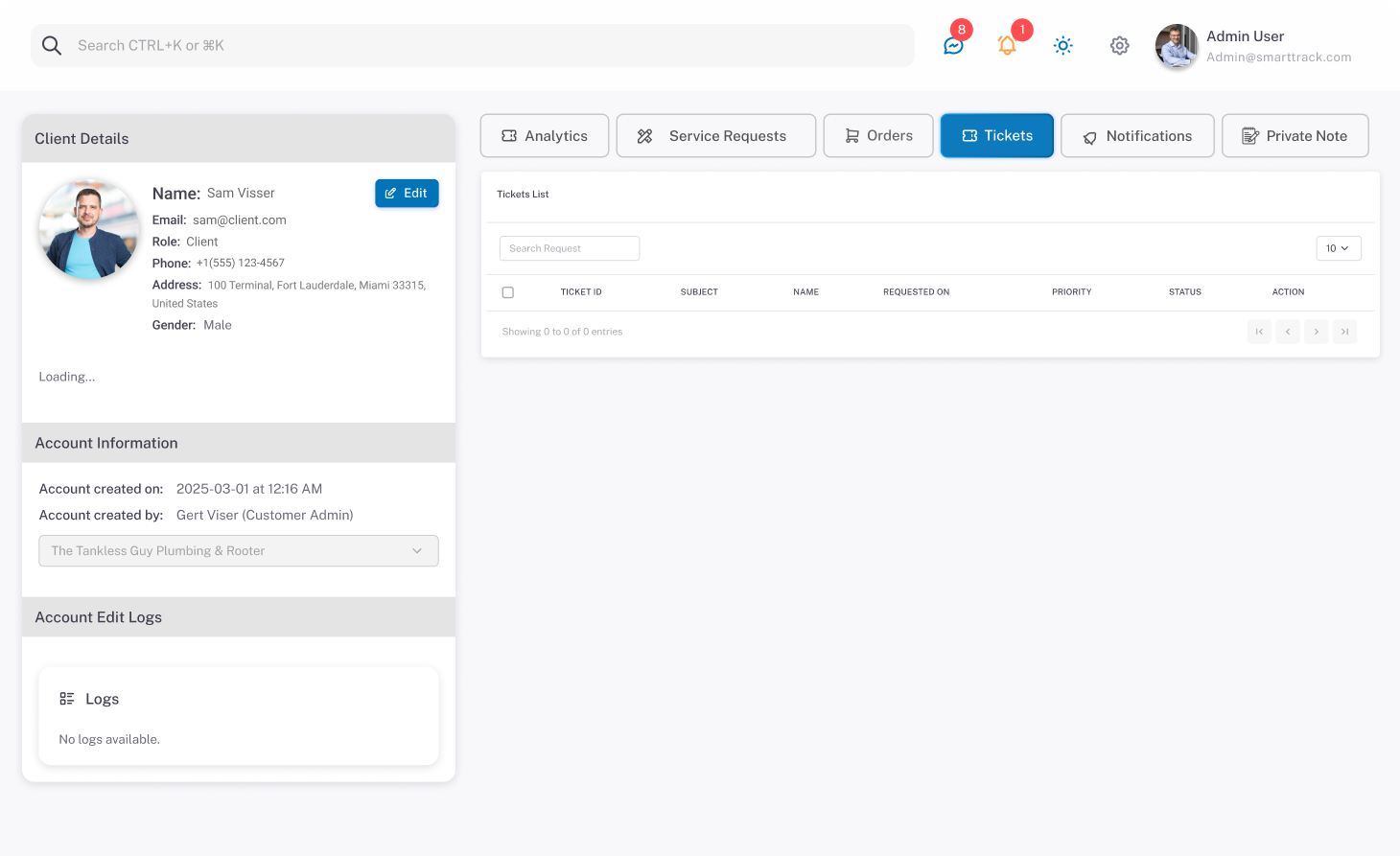Open the entries-per-page dropdown showing 10
This screenshot has width=1400, height=856.
(1338, 248)
